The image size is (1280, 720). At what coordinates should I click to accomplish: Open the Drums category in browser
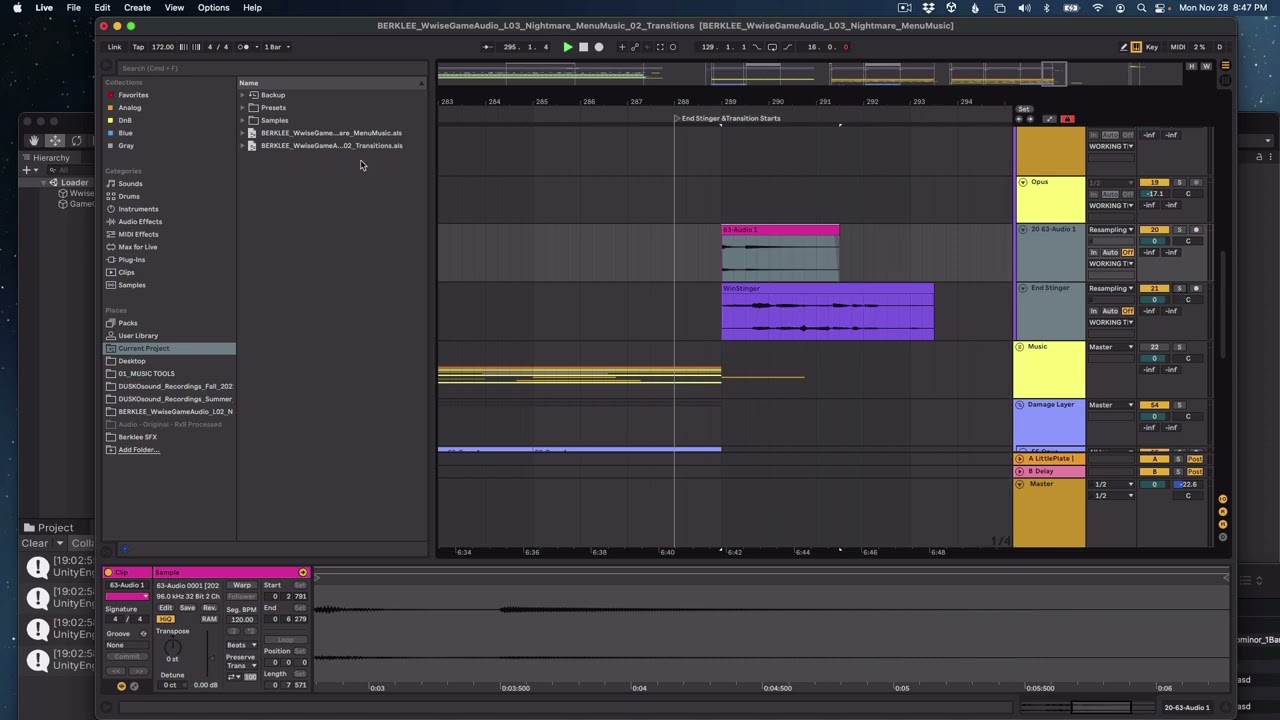coord(129,196)
